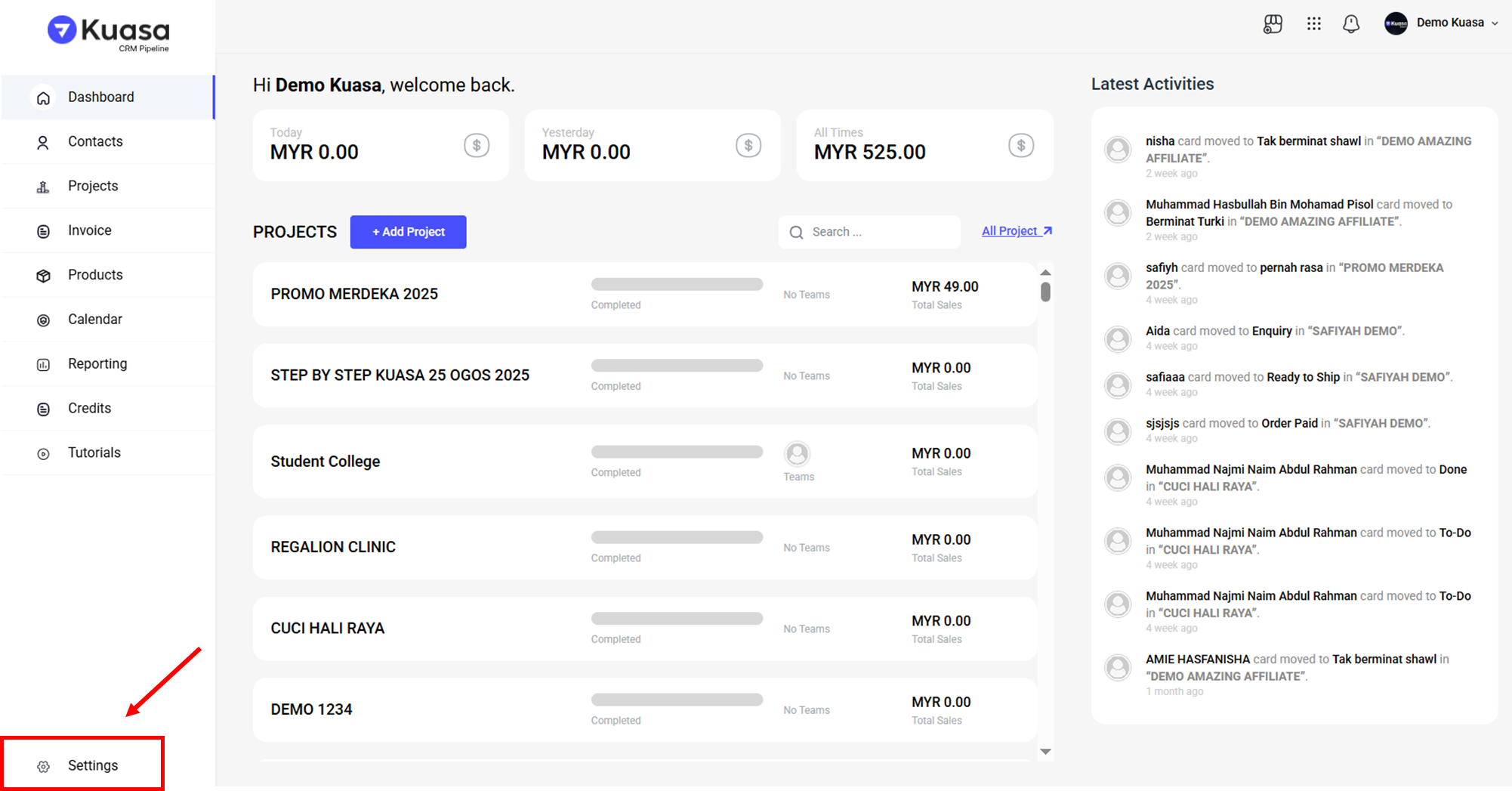Screen dimensions: 1512x791
Task: Open the REGALION CLINIC project
Action: 333,547
